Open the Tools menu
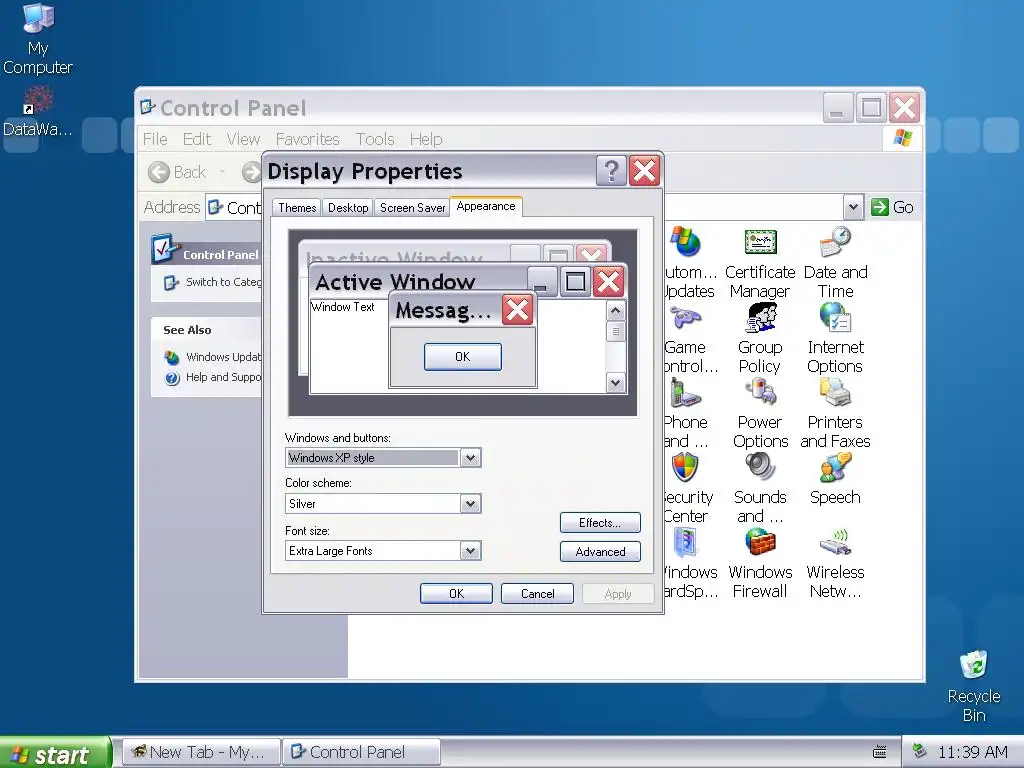This screenshot has width=1024, height=768. [x=375, y=139]
